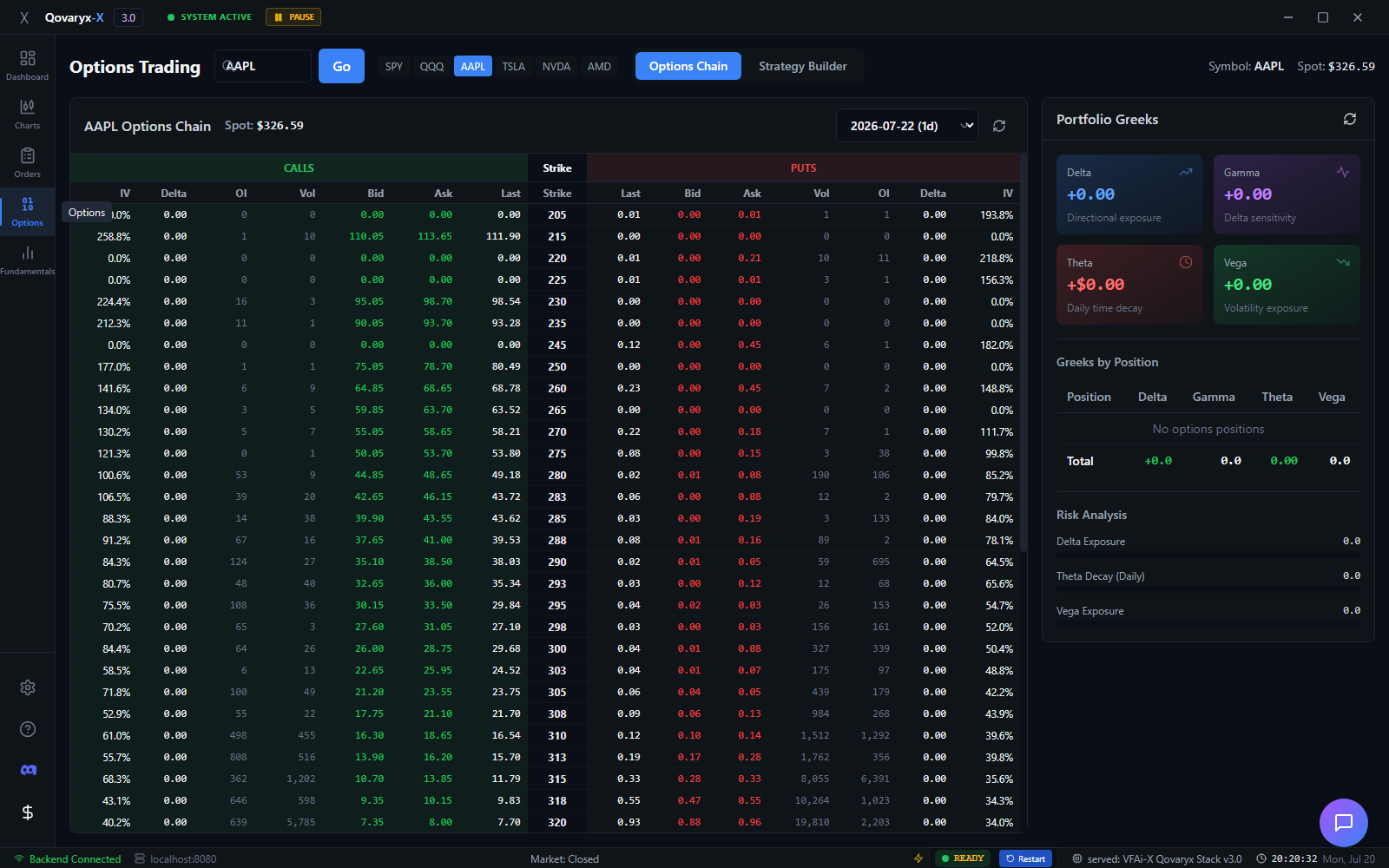Click the SYSTEM ACTIVE status indicator
Screen dimensions: 1389x868
click(x=209, y=17)
